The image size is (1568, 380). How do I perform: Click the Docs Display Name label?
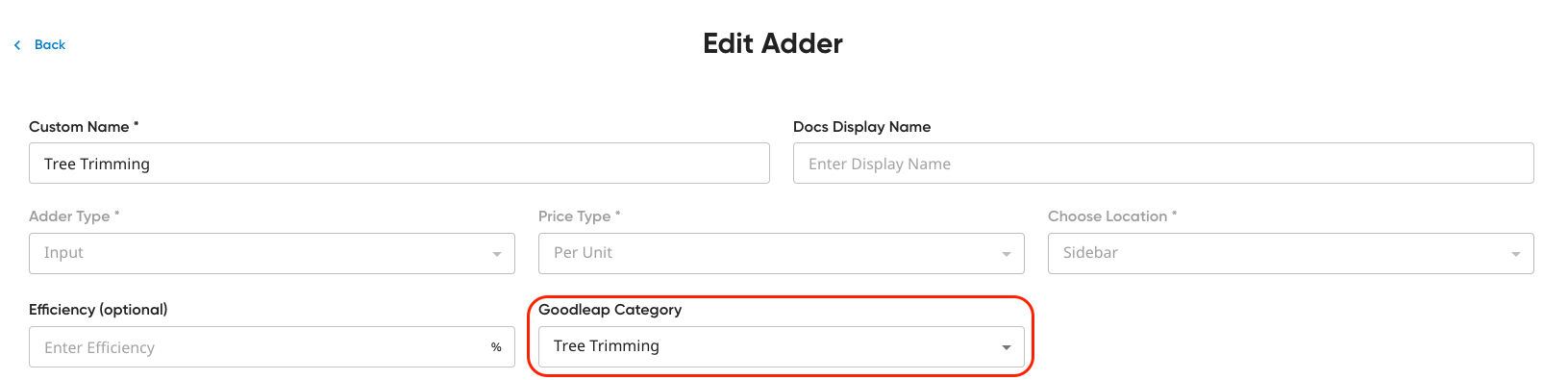pyautogui.click(x=861, y=127)
